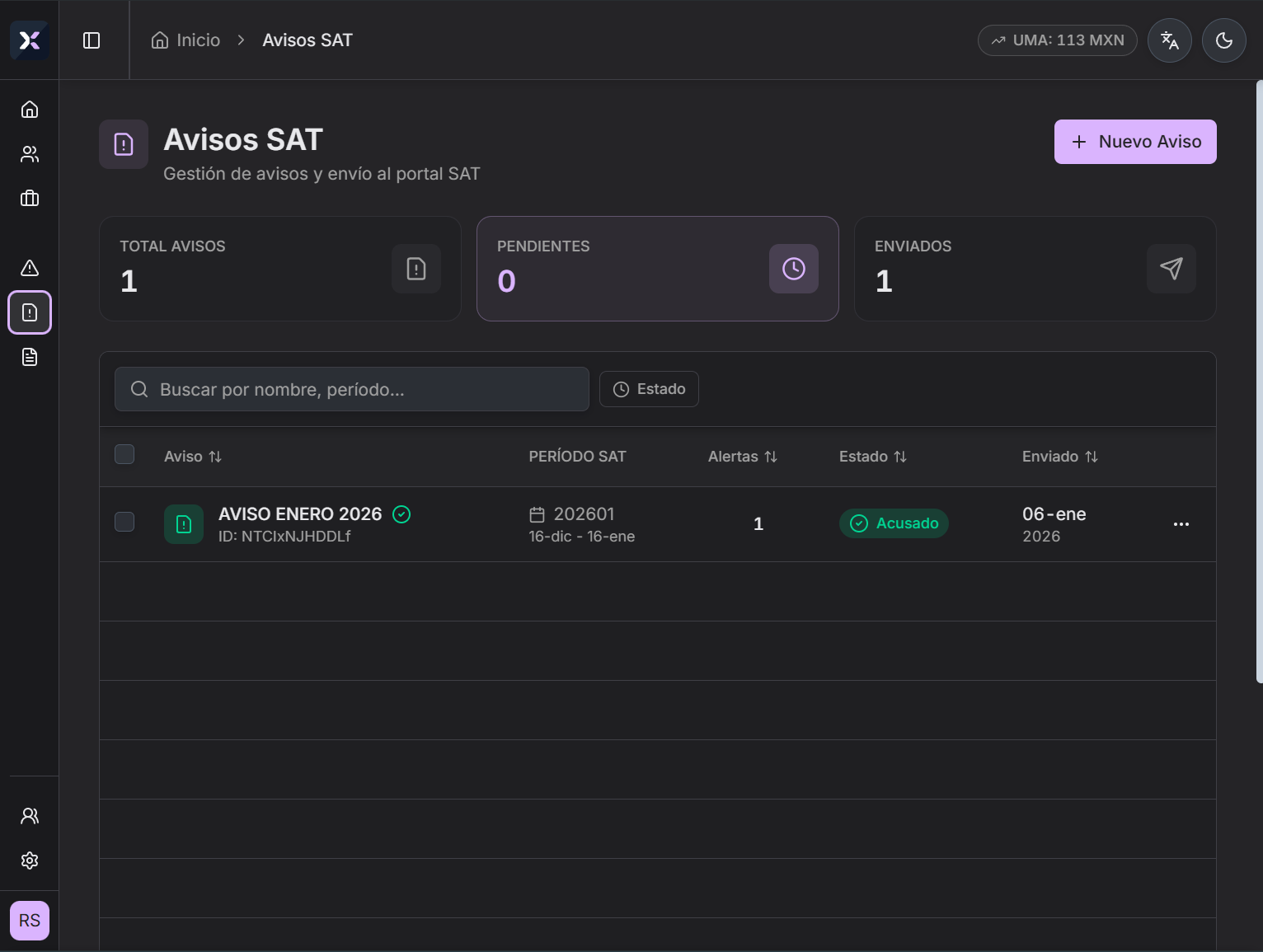Check the select-all checkbox in the table header
The width and height of the screenshot is (1263, 952).
pyautogui.click(x=124, y=454)
